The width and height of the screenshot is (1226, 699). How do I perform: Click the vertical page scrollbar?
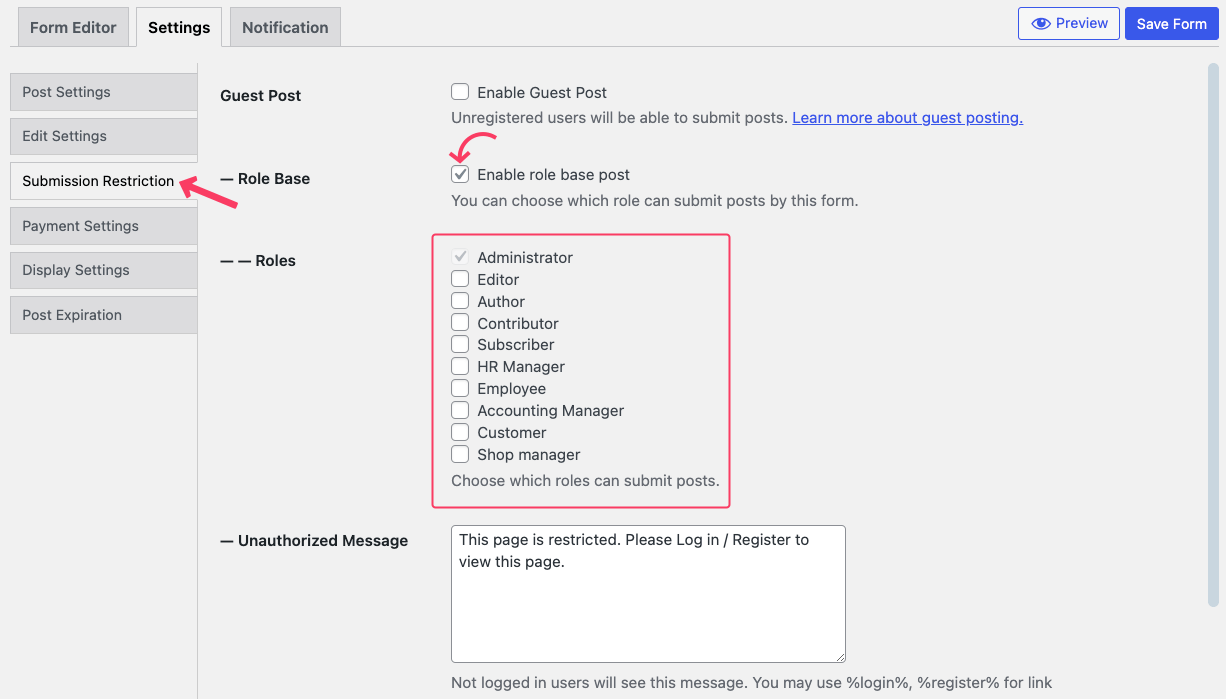click(1213, 335)
